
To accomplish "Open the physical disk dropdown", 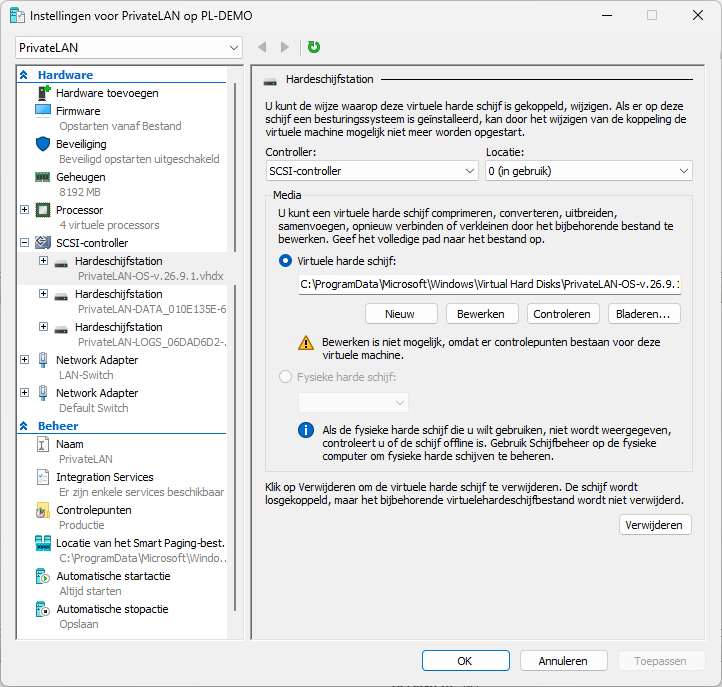I will [x=353, y=403].
